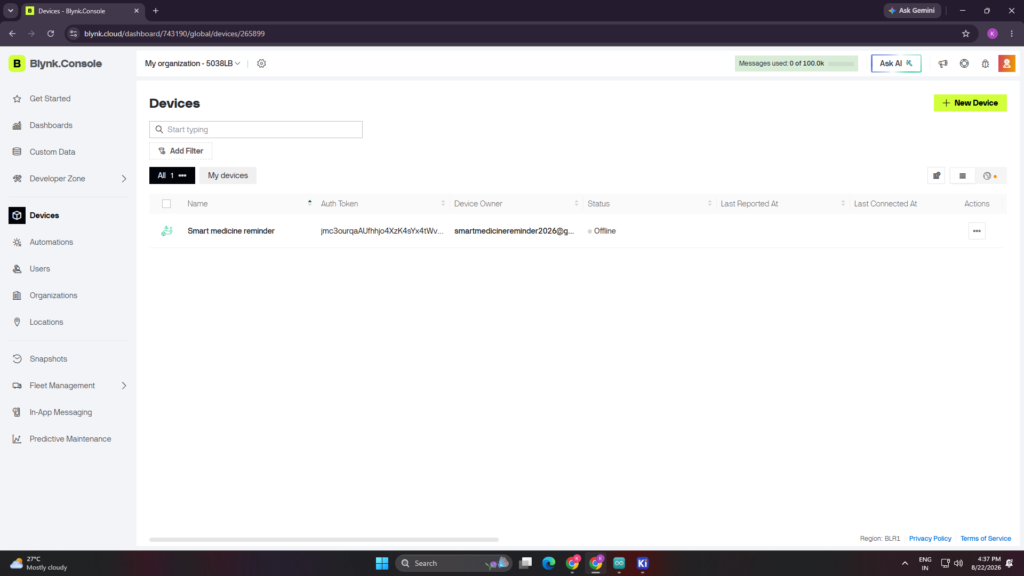1024x576 pixels.
Task: Click Add Filter button
Action: (181, 151)
